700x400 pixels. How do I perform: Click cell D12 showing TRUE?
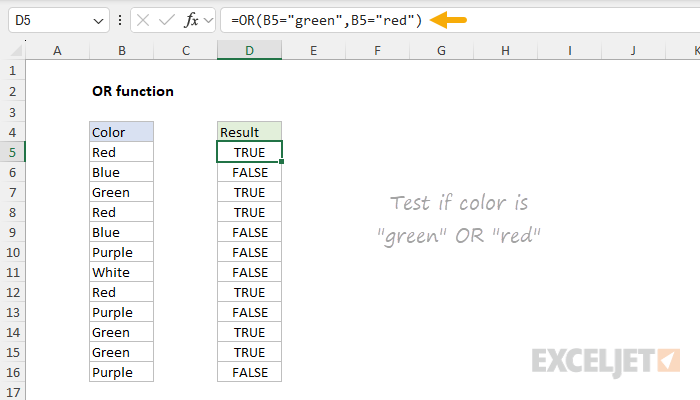click(x=250, y=292)
